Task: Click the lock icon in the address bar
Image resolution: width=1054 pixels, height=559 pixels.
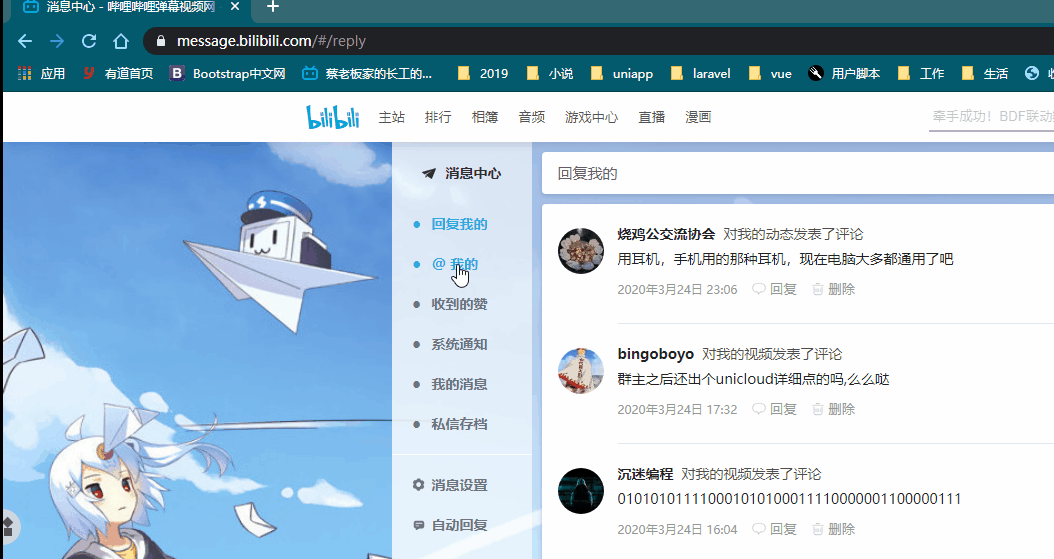Action: [x=161, y=41]
